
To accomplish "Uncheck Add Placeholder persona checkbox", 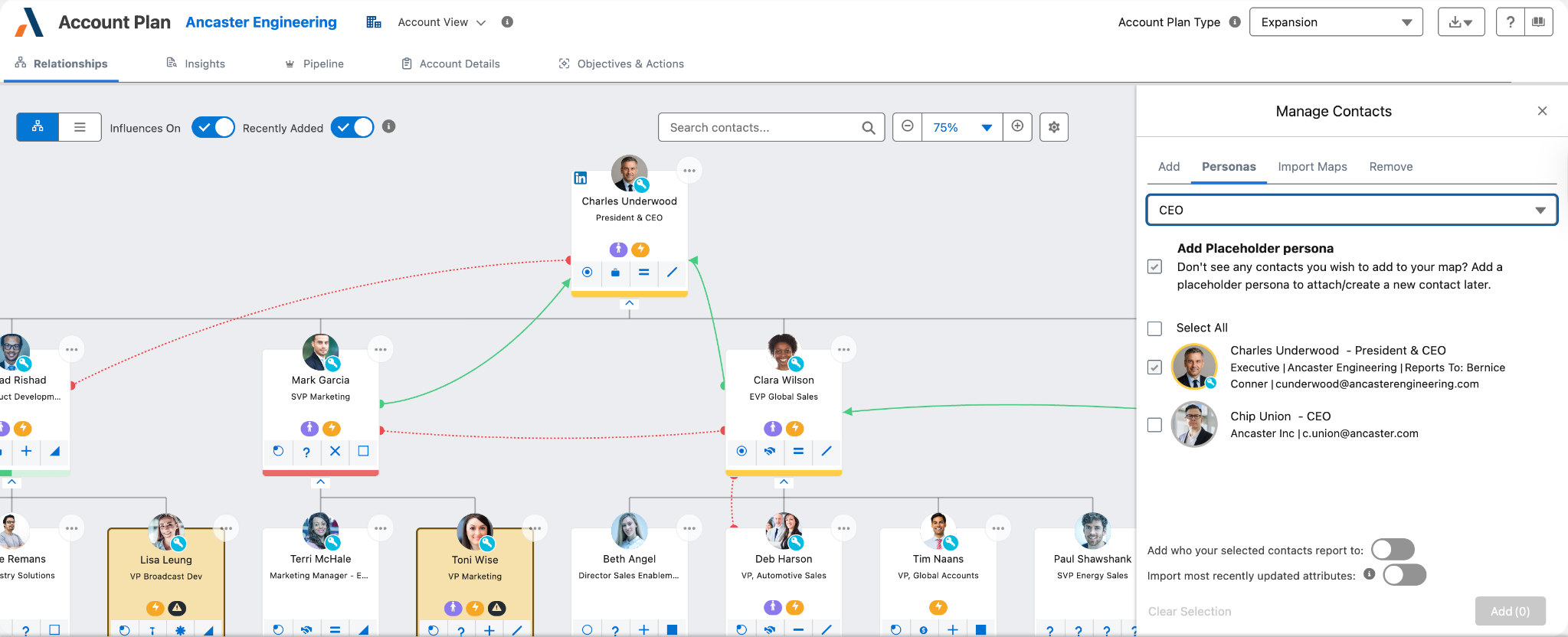I will (x=1155, y=266).
